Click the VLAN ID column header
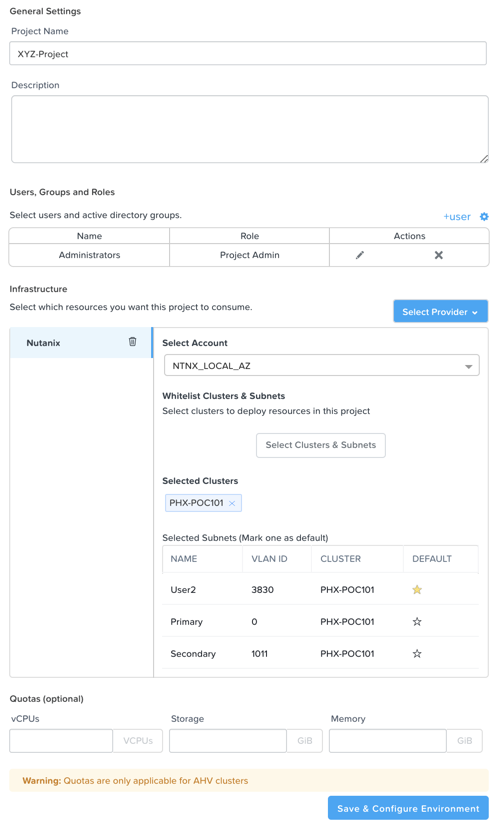498x831 pixels. click(269, 559)
